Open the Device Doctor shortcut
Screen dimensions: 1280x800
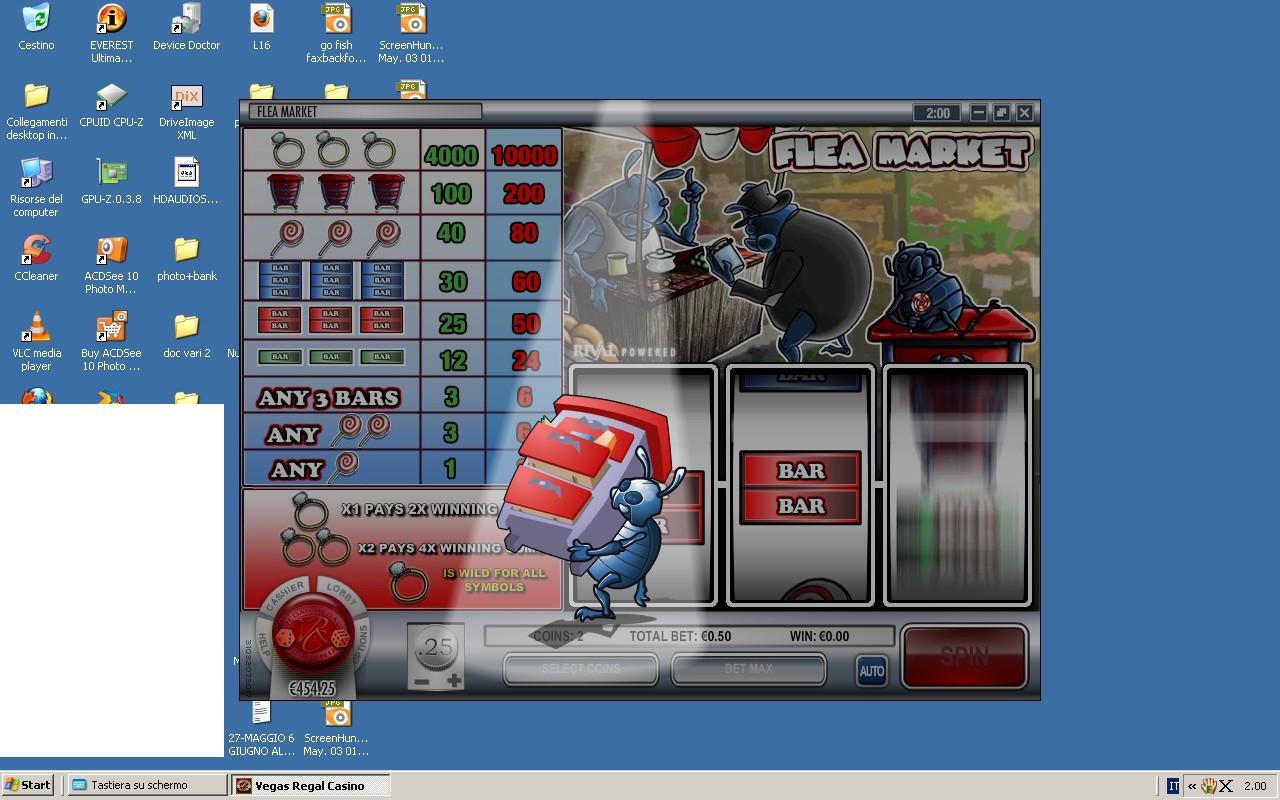186,27
